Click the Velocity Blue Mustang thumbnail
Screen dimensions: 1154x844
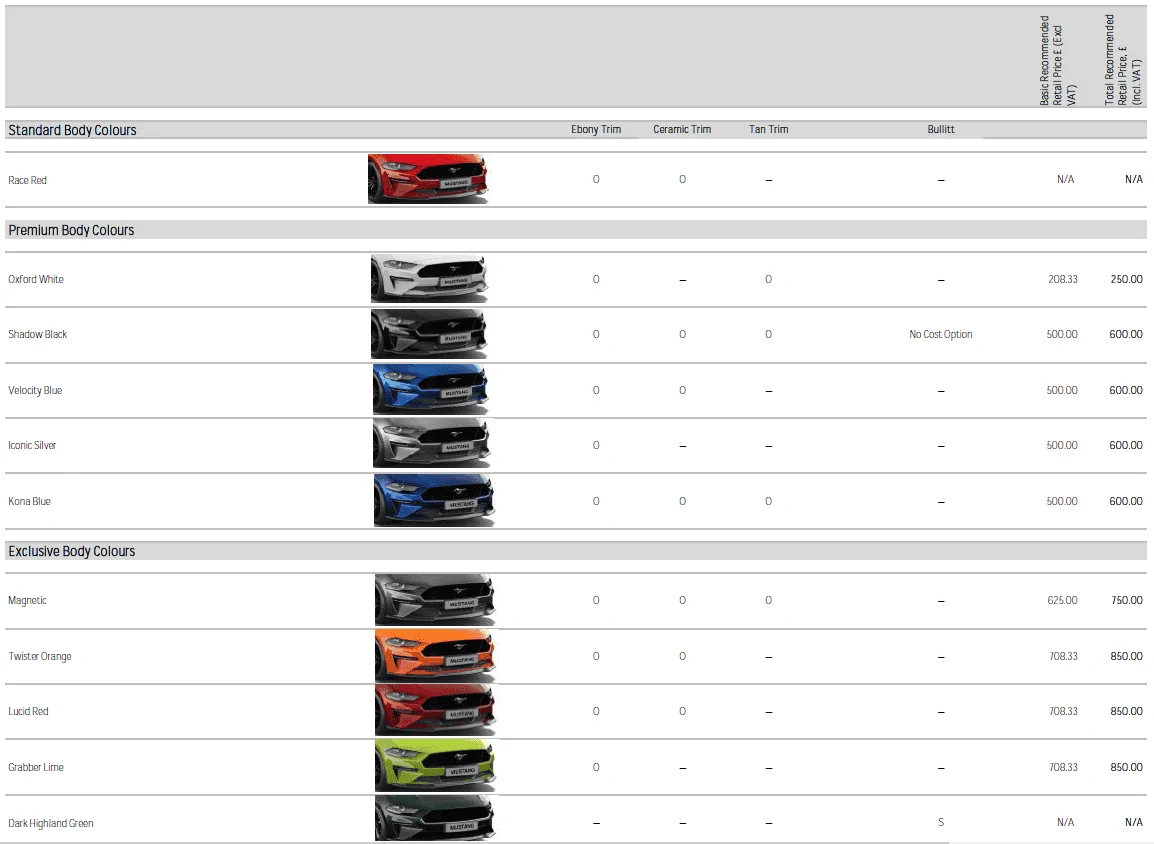[x=431, y=389]
